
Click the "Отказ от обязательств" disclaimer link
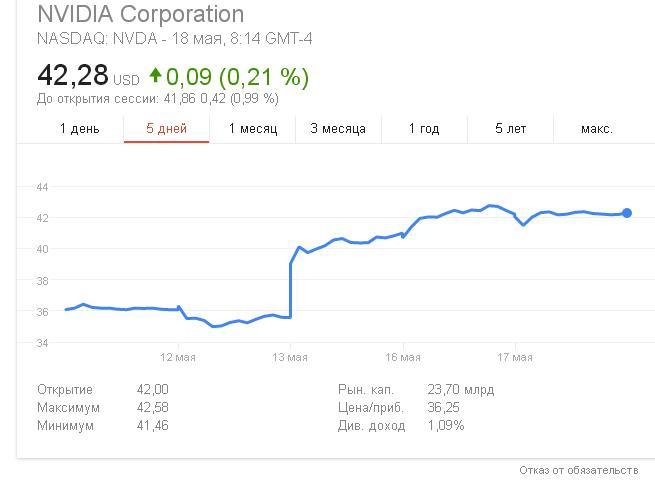pyautogui.click(x=578, y=470)
